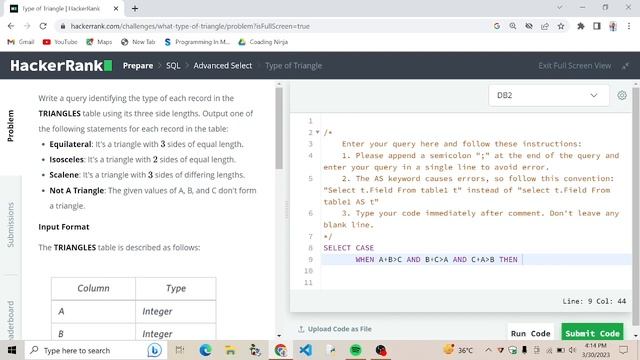Click the weather 36°C widget
Screen dimensions: 640x360
pyautogui.click(x=458, y=350)
